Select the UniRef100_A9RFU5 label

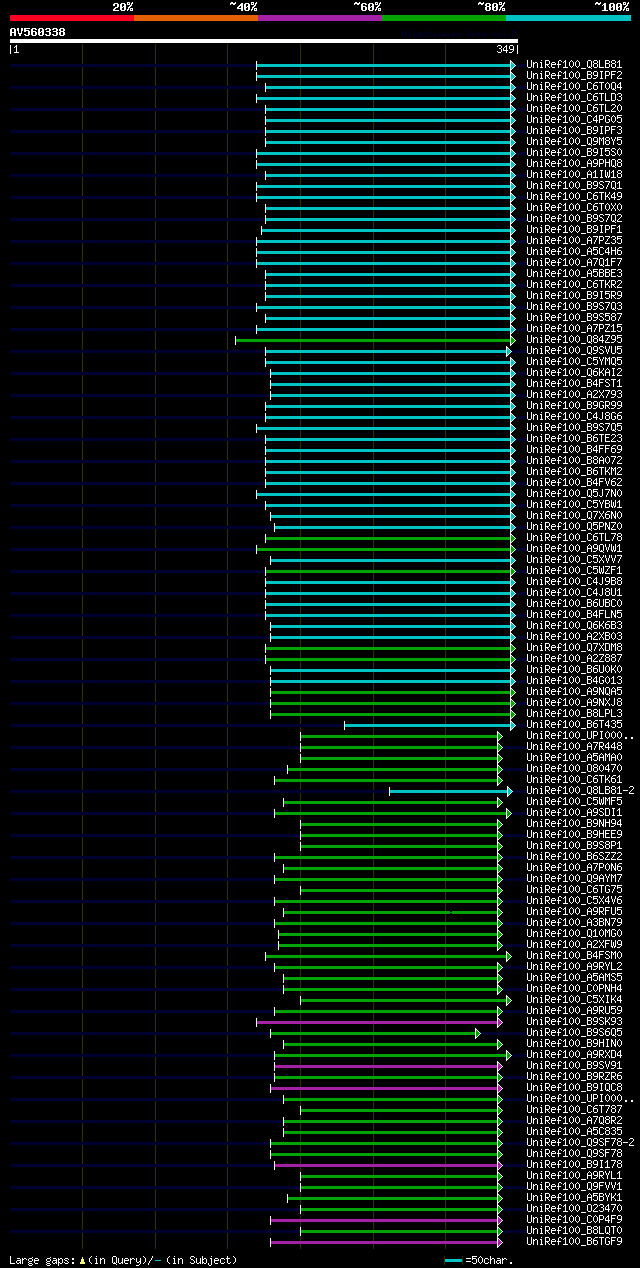coord(574,912)
